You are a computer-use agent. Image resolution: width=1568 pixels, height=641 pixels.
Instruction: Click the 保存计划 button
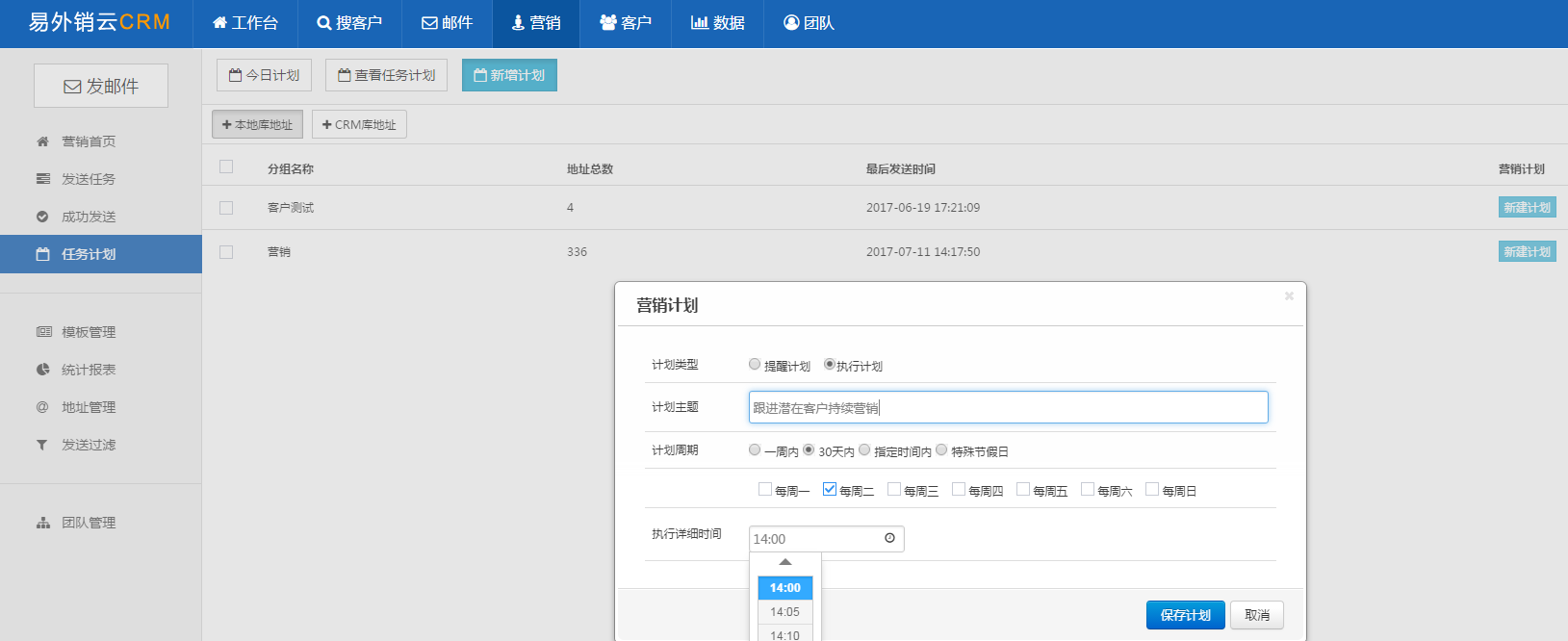pos(1185,615)
